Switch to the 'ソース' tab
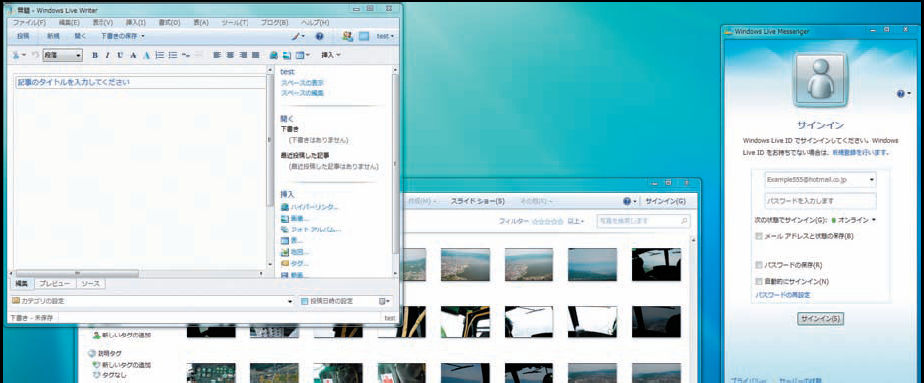 coord(90,284)
